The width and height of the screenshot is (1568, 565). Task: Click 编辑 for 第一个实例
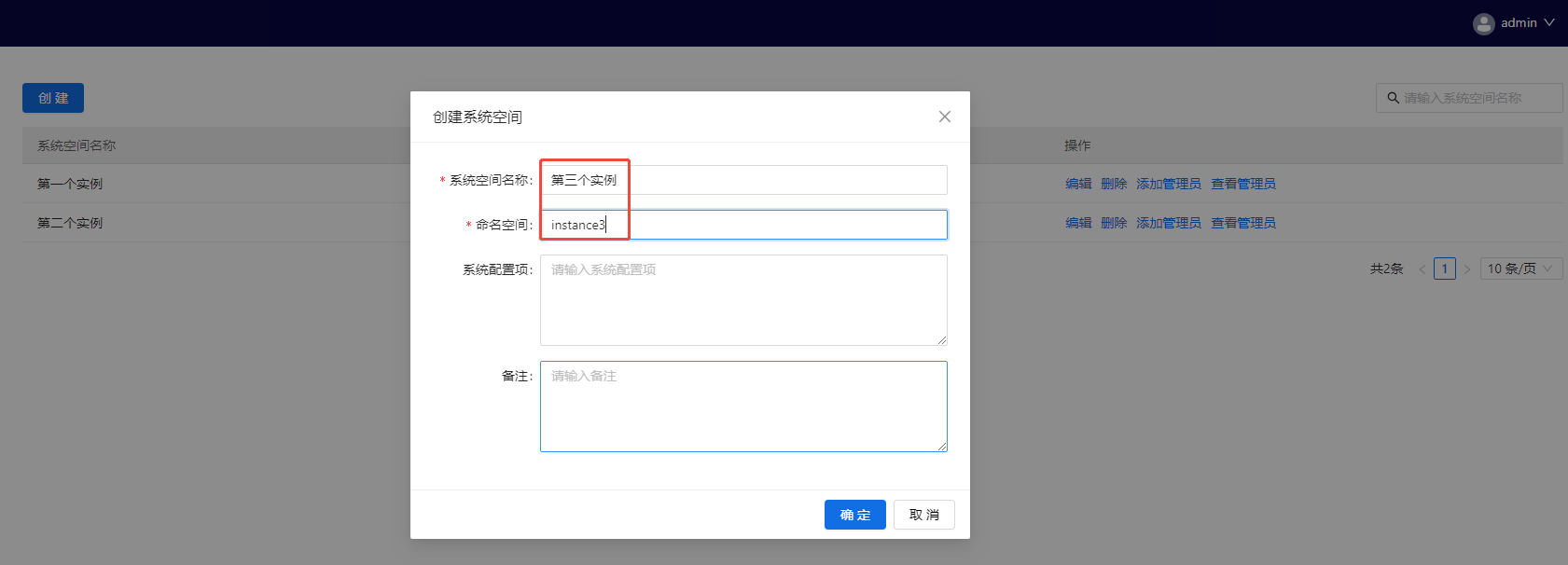pos(1078,184)
